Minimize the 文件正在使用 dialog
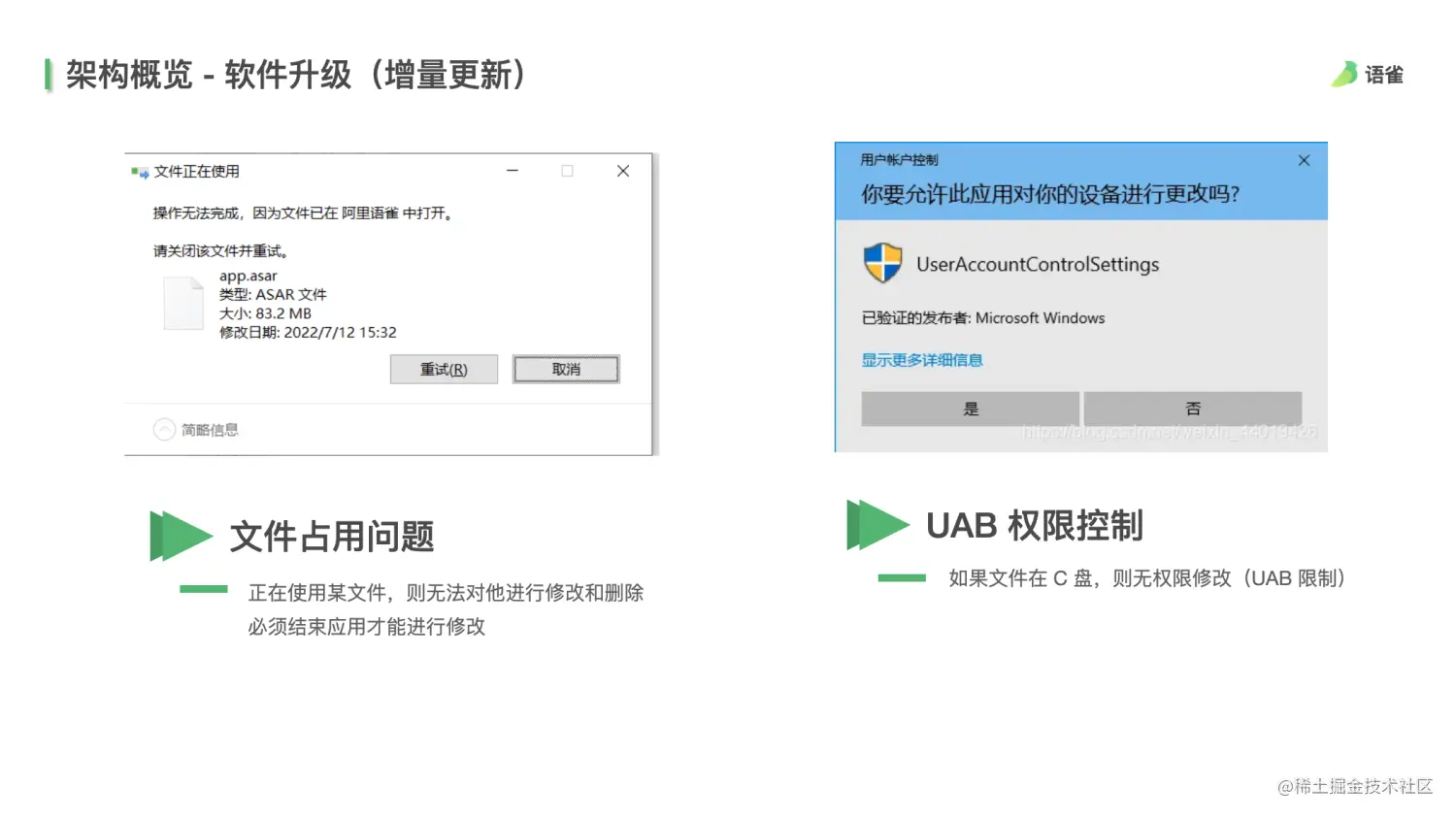 tap(513, 171)
